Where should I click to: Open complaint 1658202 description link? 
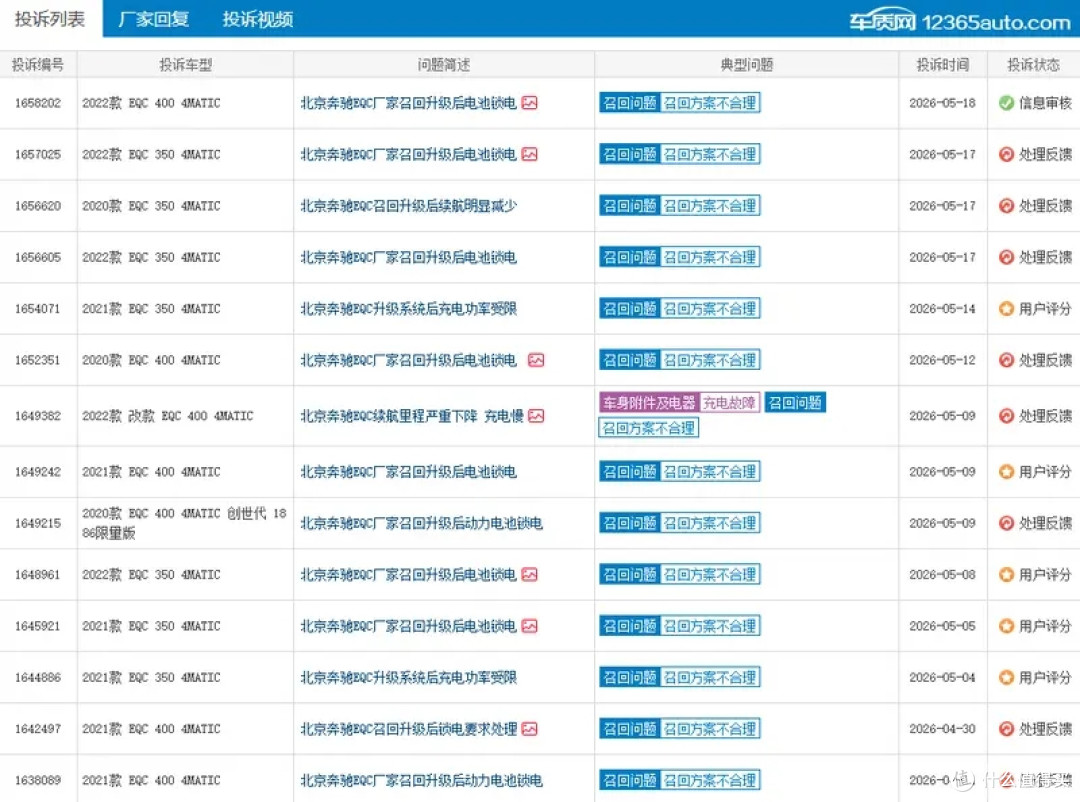408,103
